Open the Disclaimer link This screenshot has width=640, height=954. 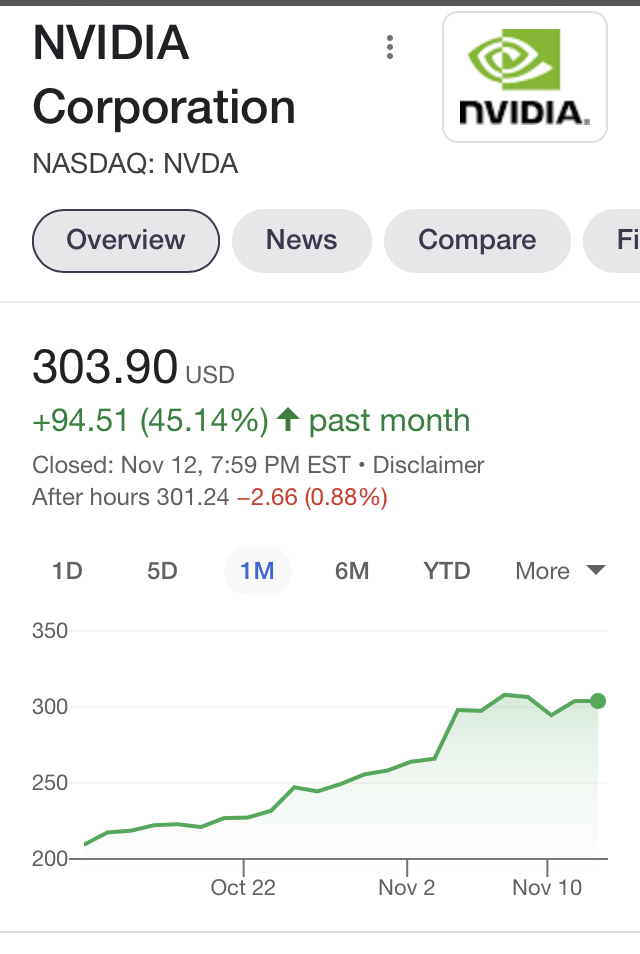[x=428, y=465]
